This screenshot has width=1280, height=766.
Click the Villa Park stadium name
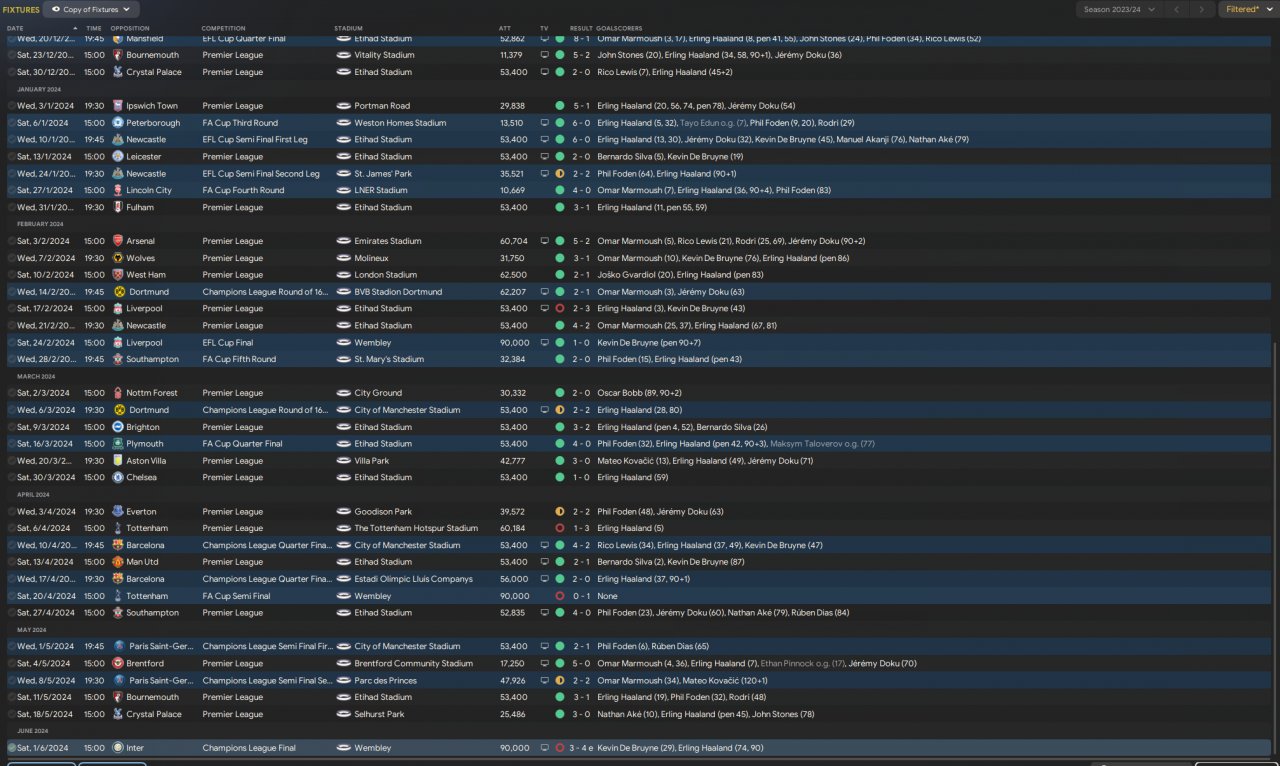tap(372, 461)
